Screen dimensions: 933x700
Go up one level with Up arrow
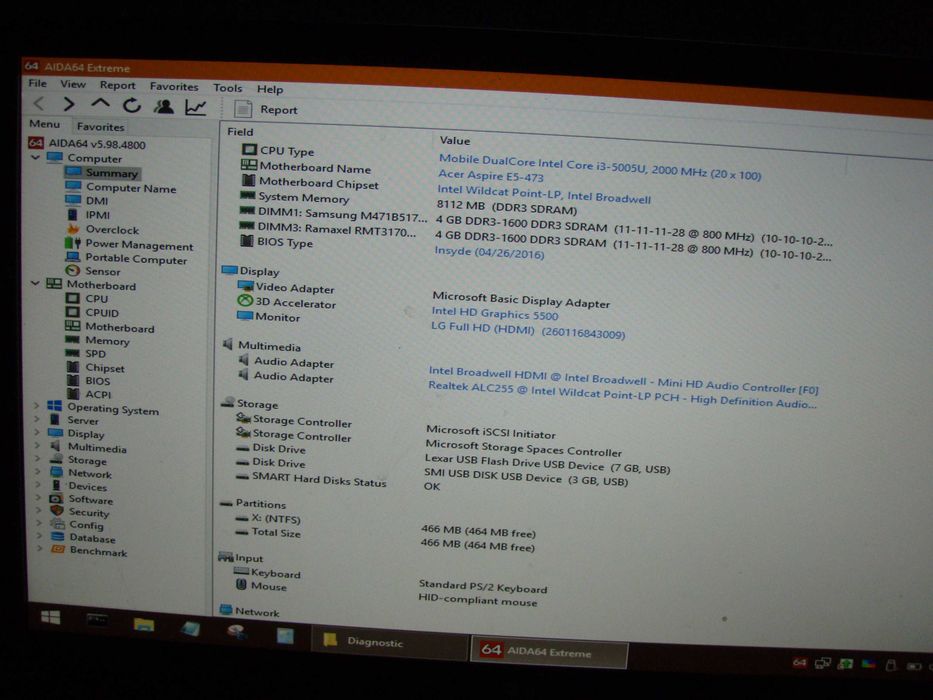point(100,105)
